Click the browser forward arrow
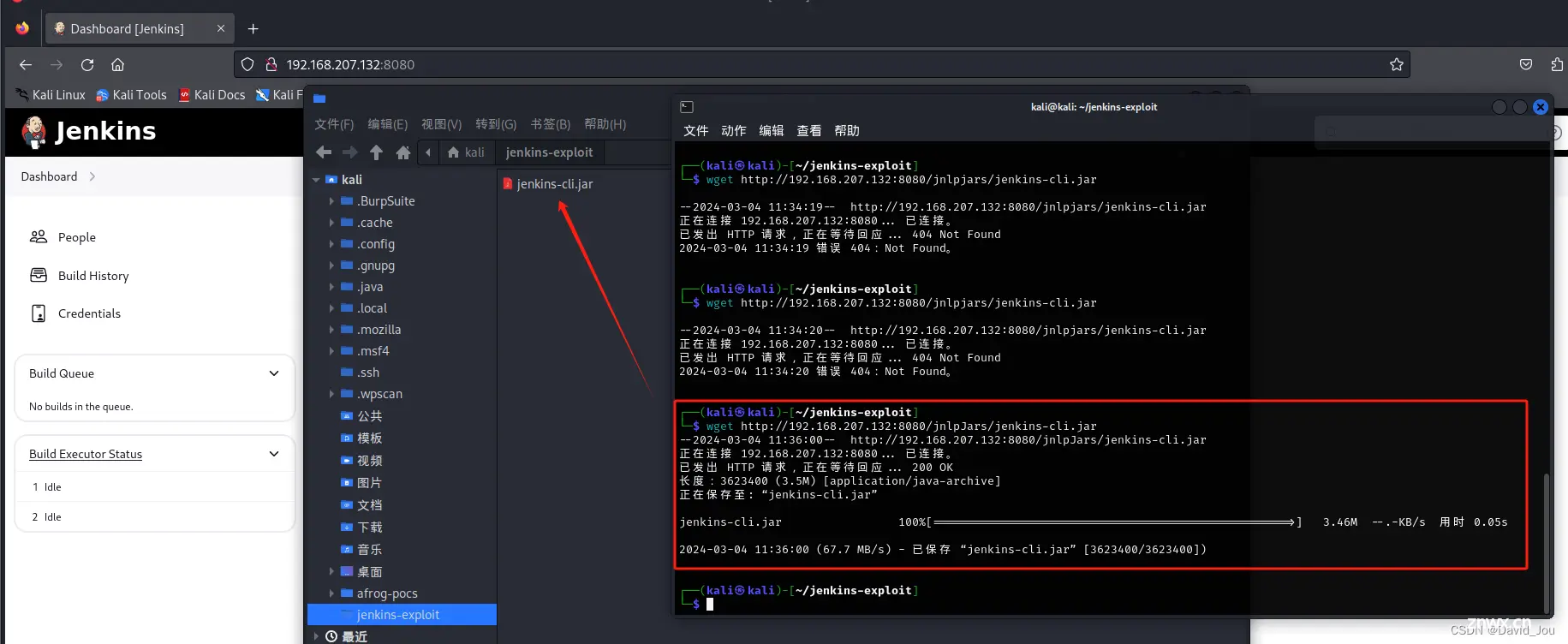The image size is (1568, 644). click(57, 65)
